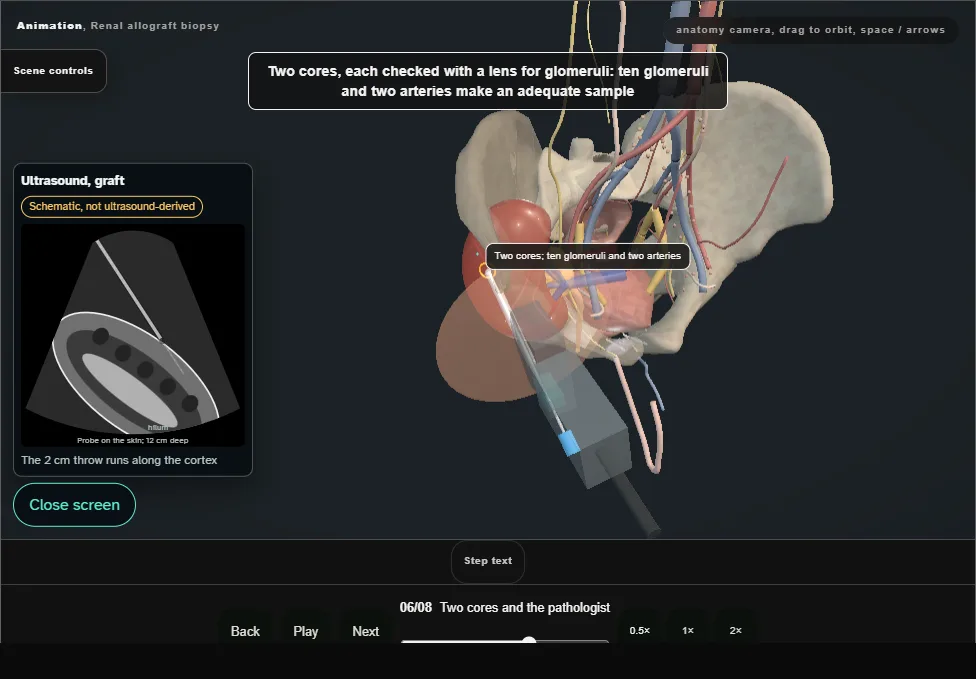Click the blue needle hub on probe
This screenshot has width=976, height=679.
coord(569,443)
